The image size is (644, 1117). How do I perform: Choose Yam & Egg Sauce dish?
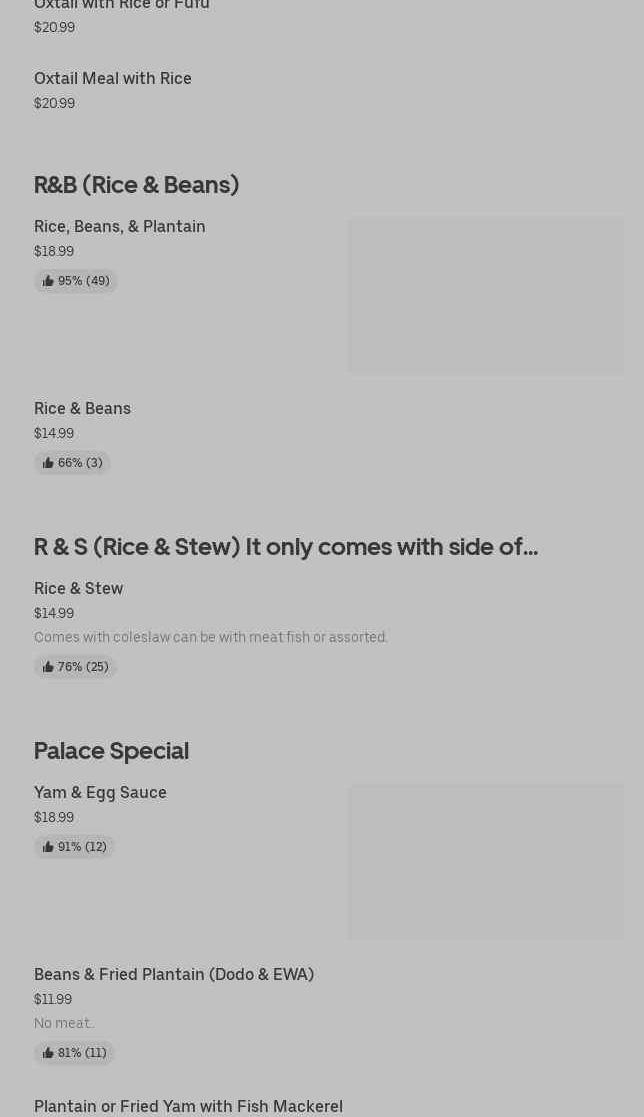point(100,792)
